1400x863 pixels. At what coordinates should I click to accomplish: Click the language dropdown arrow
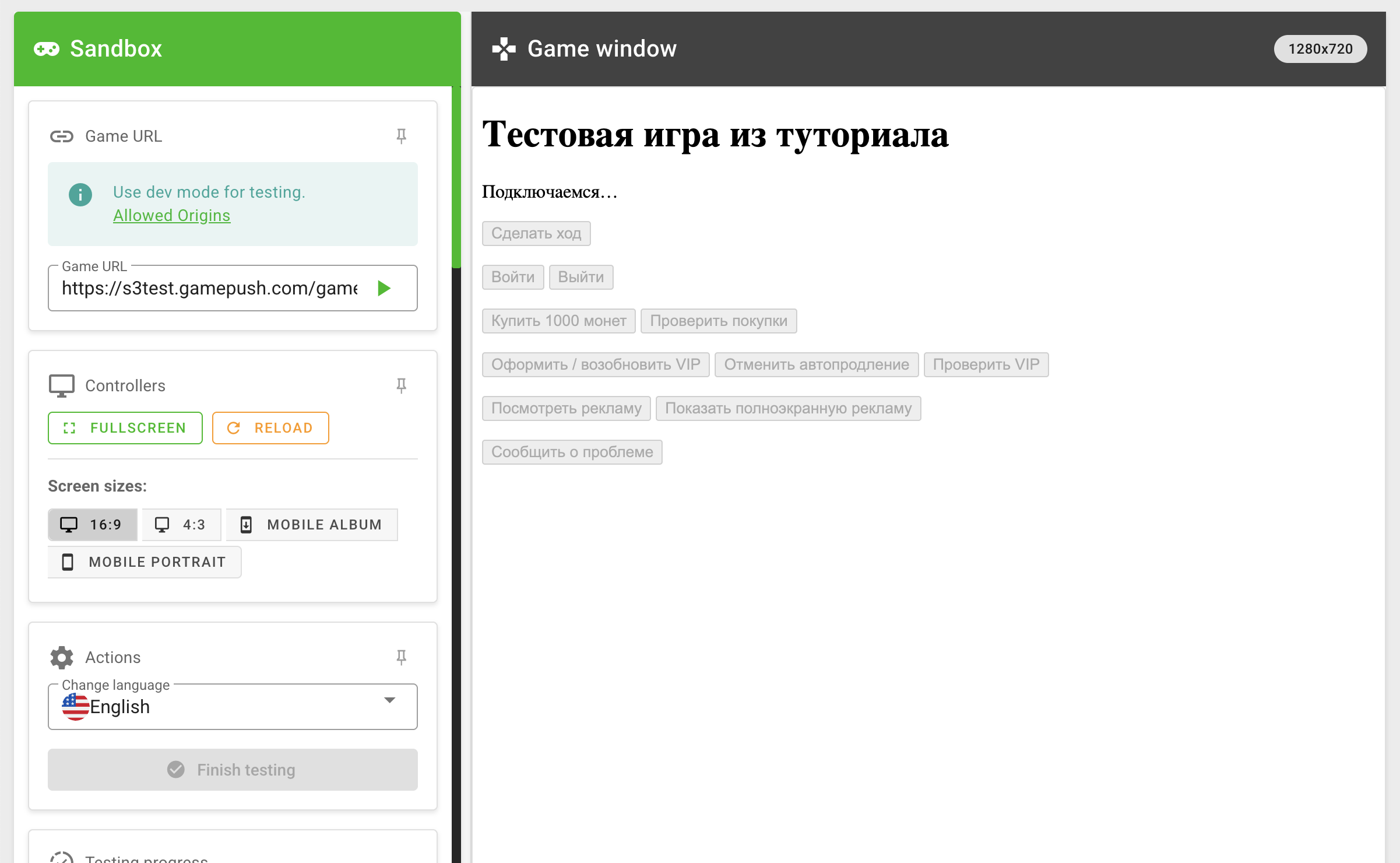390,700
